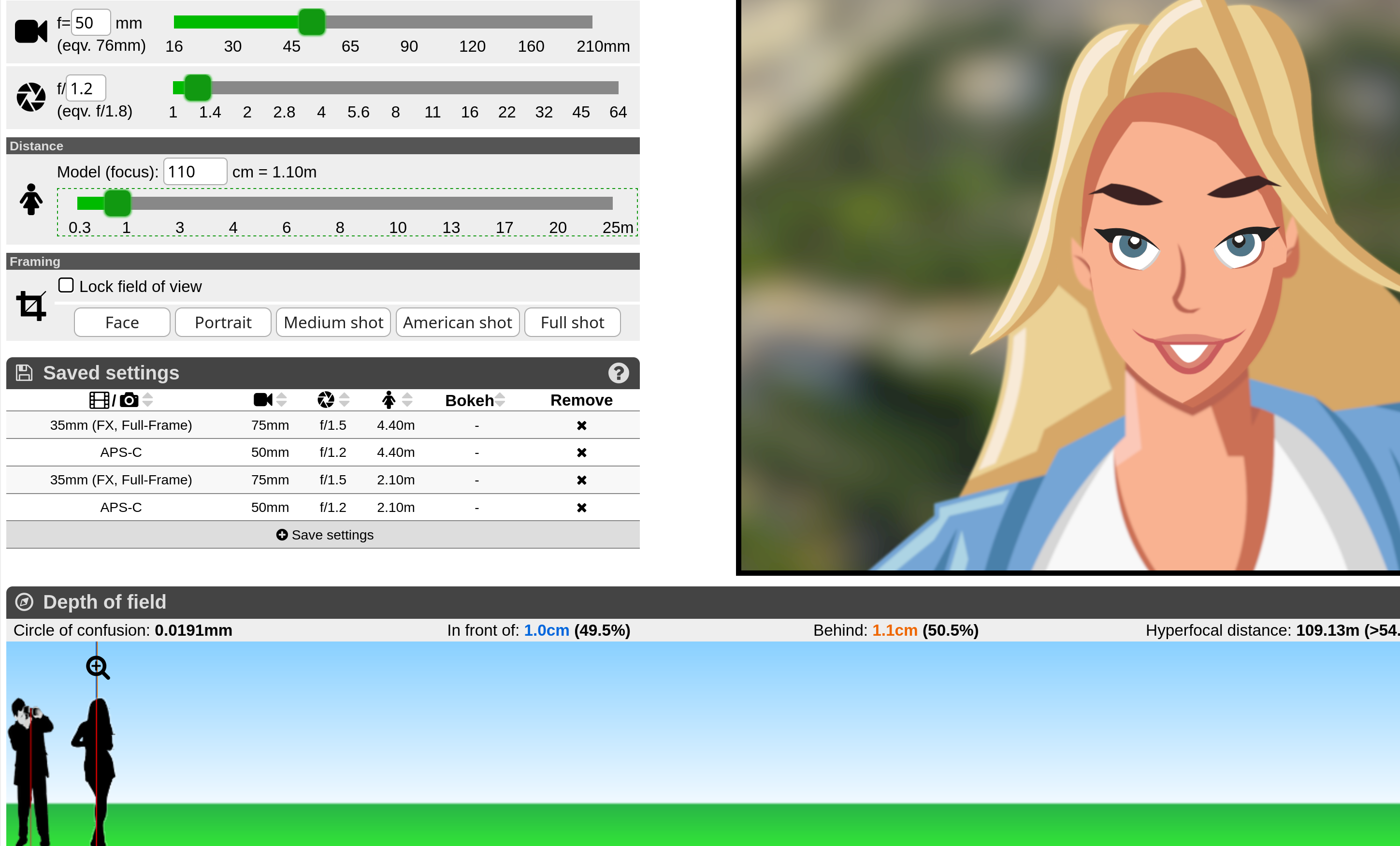Click the 25m distance scale label

618,227
